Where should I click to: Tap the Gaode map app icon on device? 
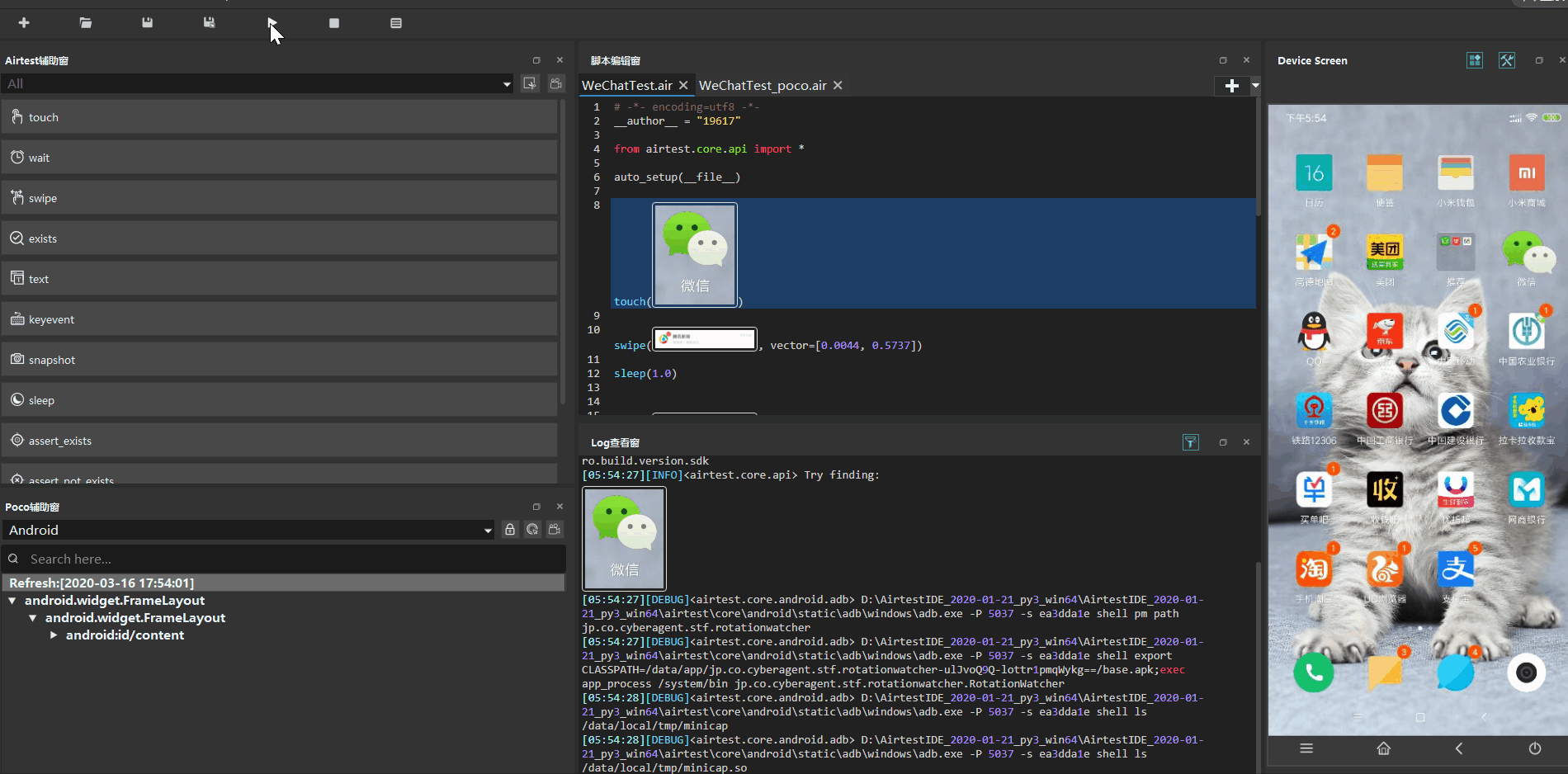(1314, 252)
